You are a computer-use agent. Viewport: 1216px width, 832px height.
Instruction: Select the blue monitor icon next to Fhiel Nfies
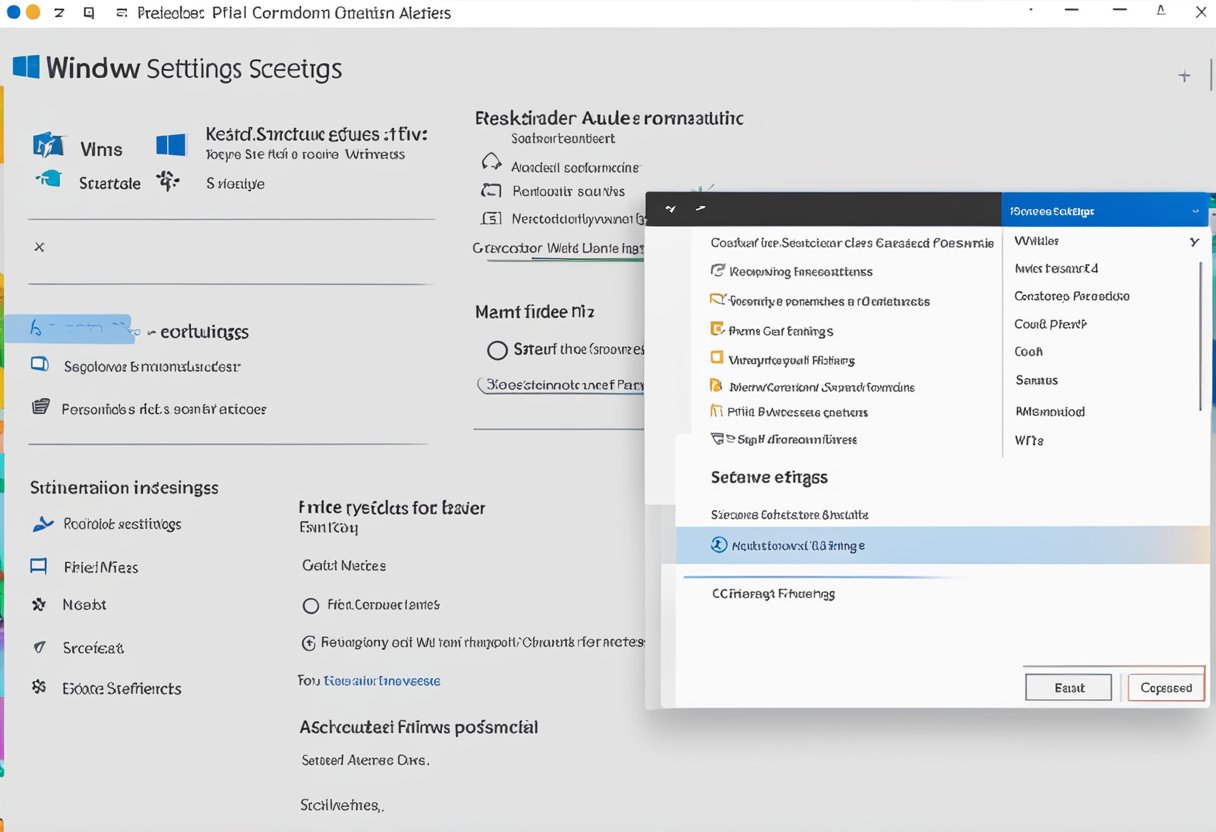39,567
